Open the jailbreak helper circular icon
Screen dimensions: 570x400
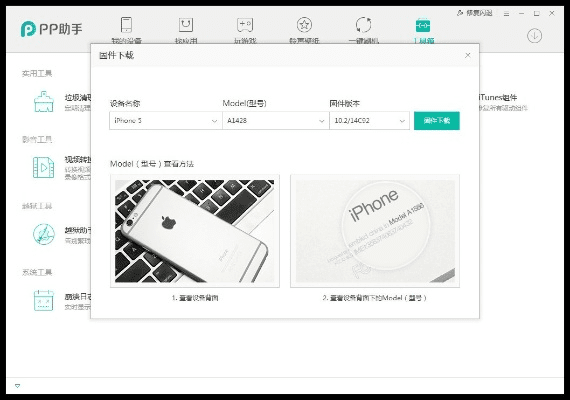tap(44, 234)
